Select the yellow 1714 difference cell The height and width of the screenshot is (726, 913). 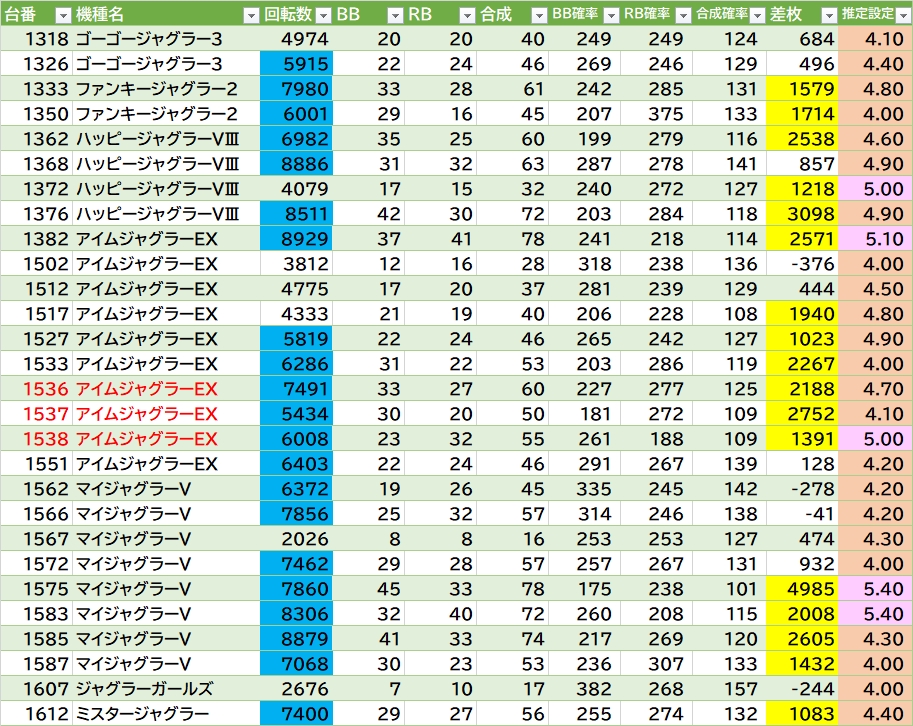(x=802, y=114)
